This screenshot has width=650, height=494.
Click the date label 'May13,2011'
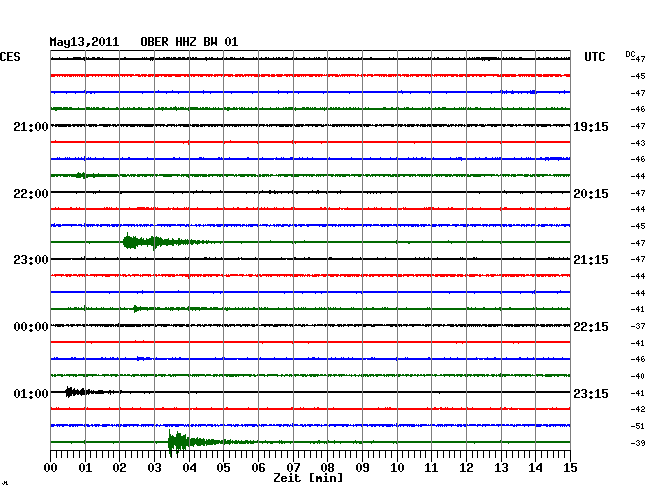point(84,42)
